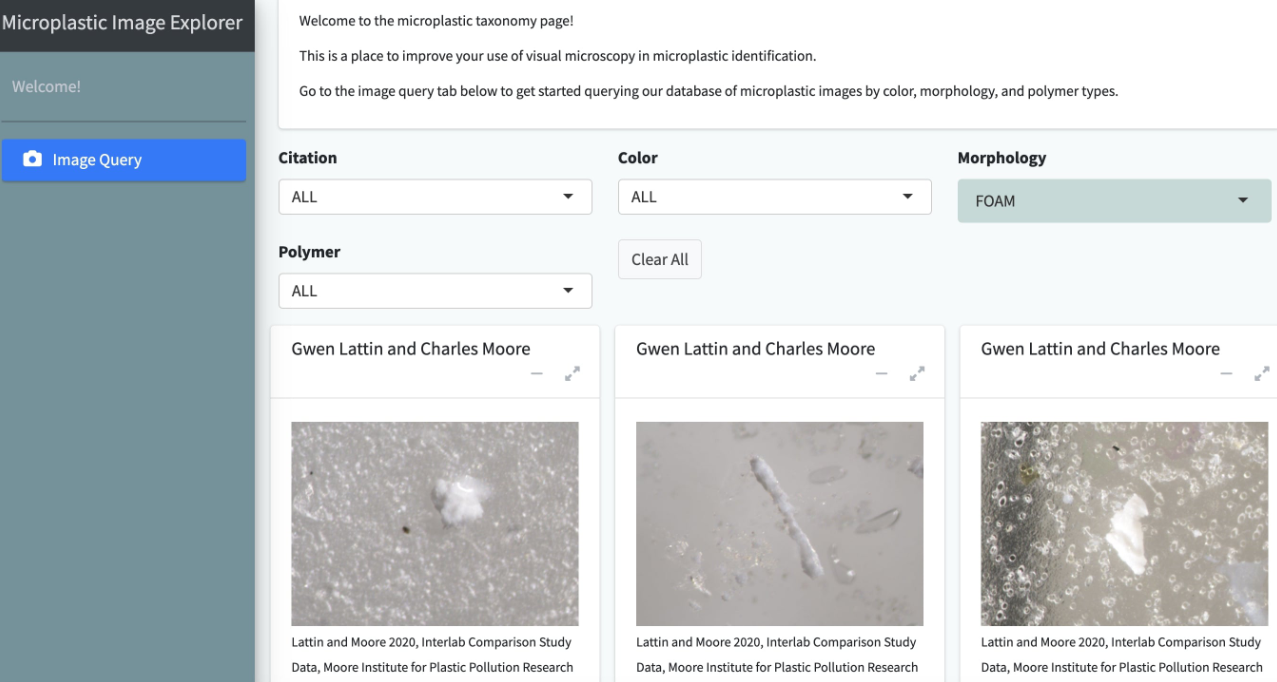Collapse the second Gwen Lattin card
The height and width of the screenshot is (682, 1277).
[882, 374]
